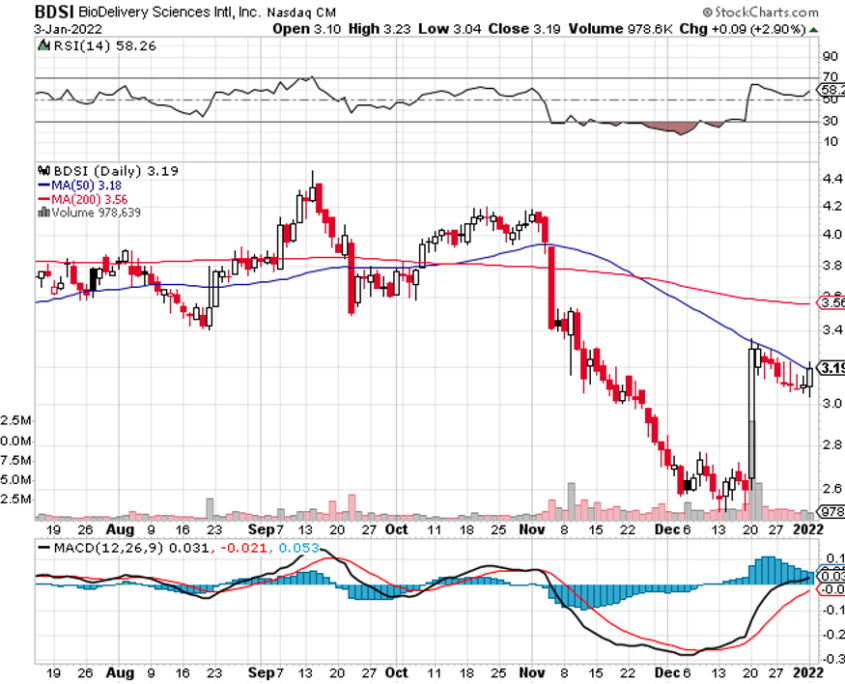Click the 2022 label on the date axis
The width and height of the screenshot is (845, 684).
point(806,529)
